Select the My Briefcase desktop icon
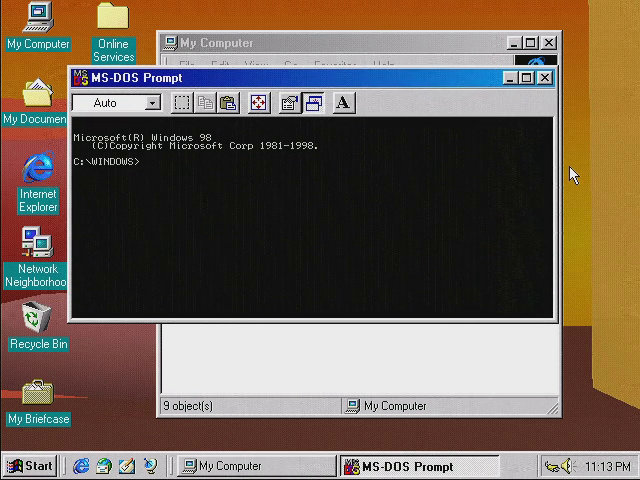This screenshot has height=480, width=640. click(x=38, y=403)
